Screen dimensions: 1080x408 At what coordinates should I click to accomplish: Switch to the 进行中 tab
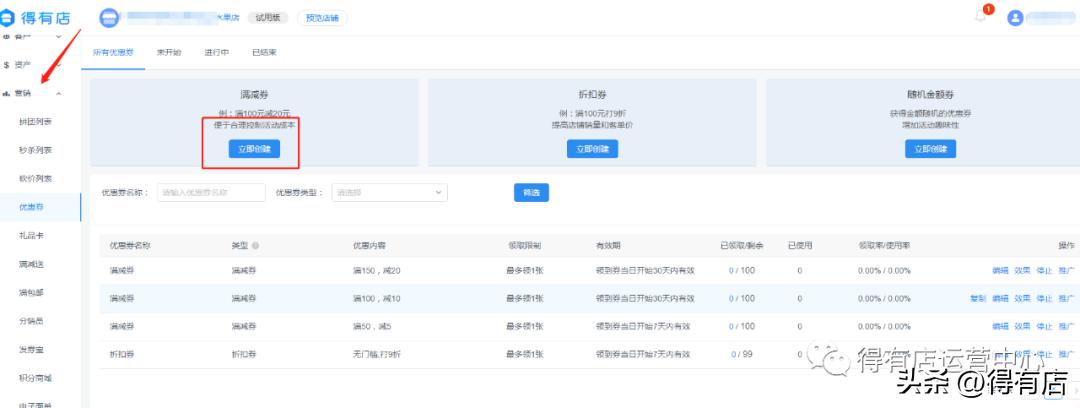[x=217, y=52]
